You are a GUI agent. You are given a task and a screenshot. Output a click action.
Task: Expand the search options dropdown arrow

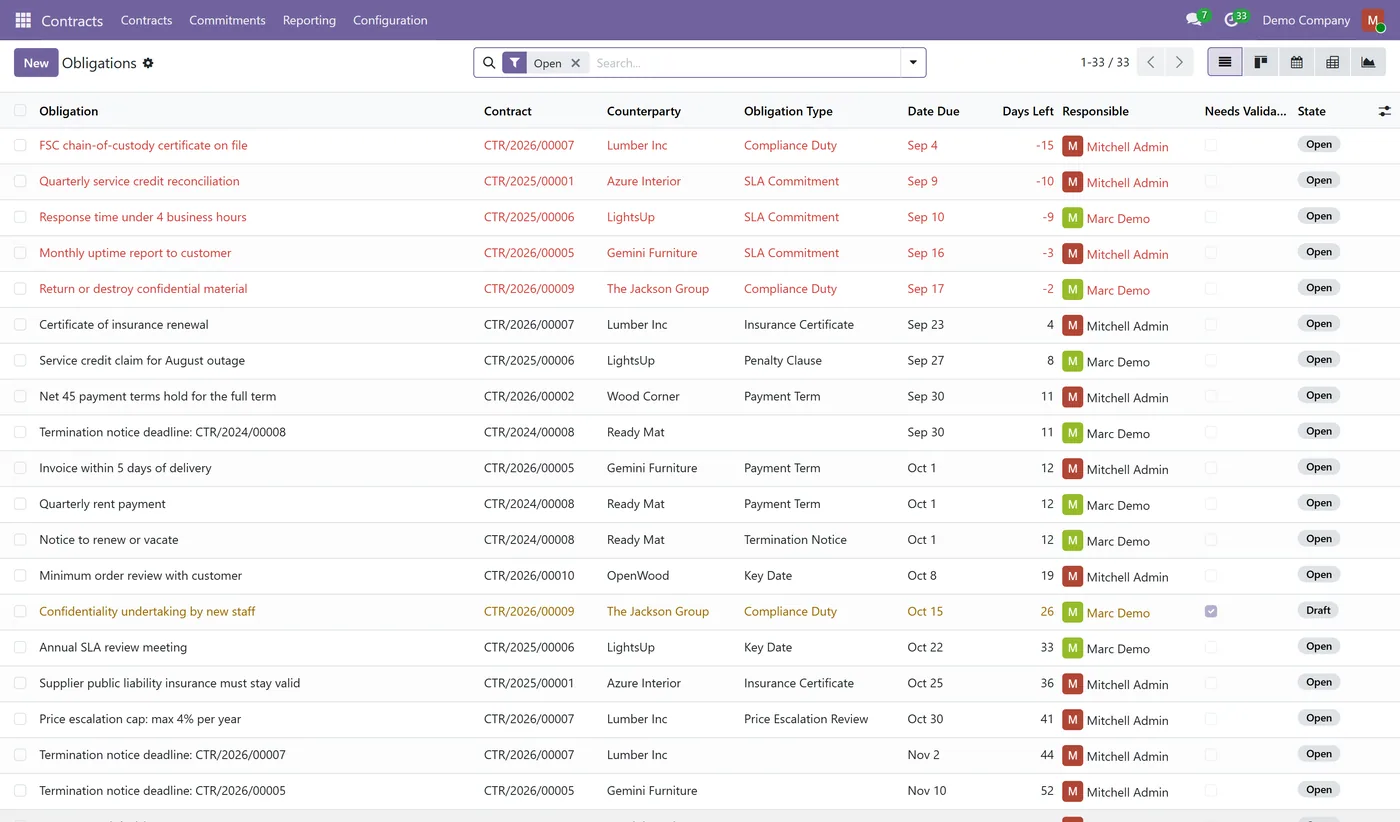pos(913,63)
